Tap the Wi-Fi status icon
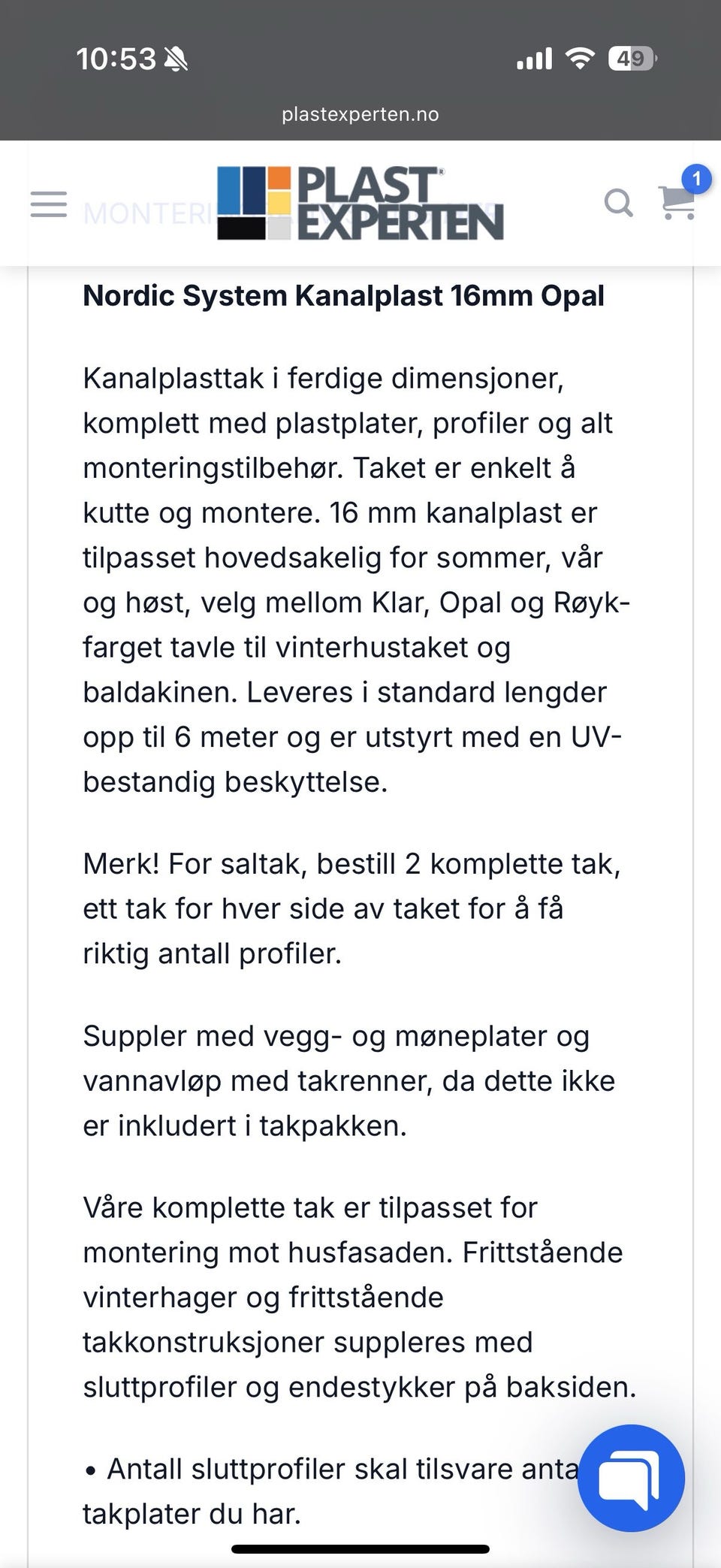721x1568 pixels. 579,58
